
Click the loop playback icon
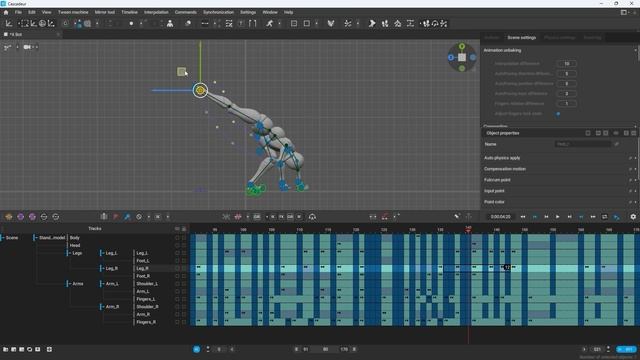pos(604,217)
